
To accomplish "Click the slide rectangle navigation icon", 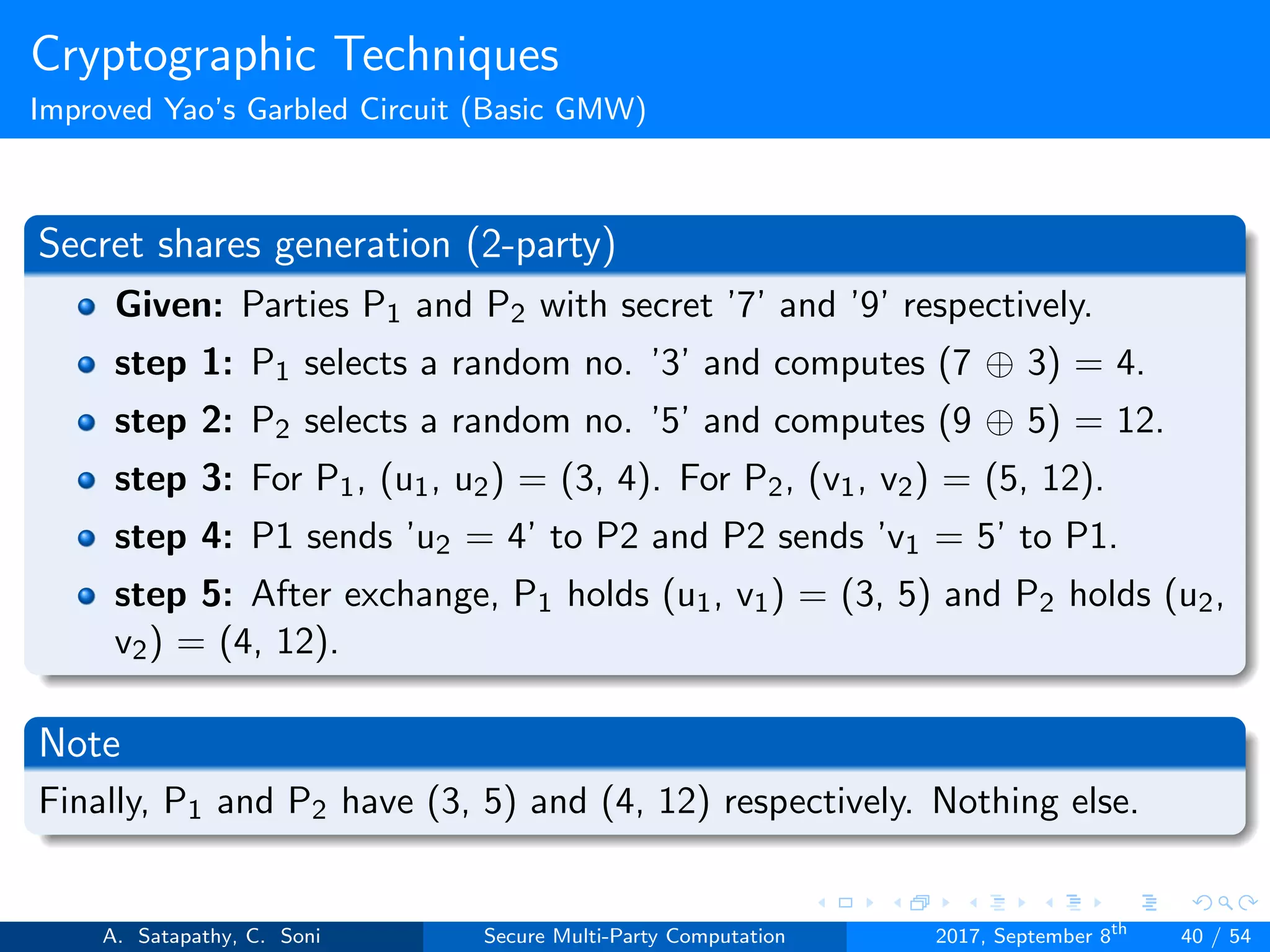I will [845, 903].
